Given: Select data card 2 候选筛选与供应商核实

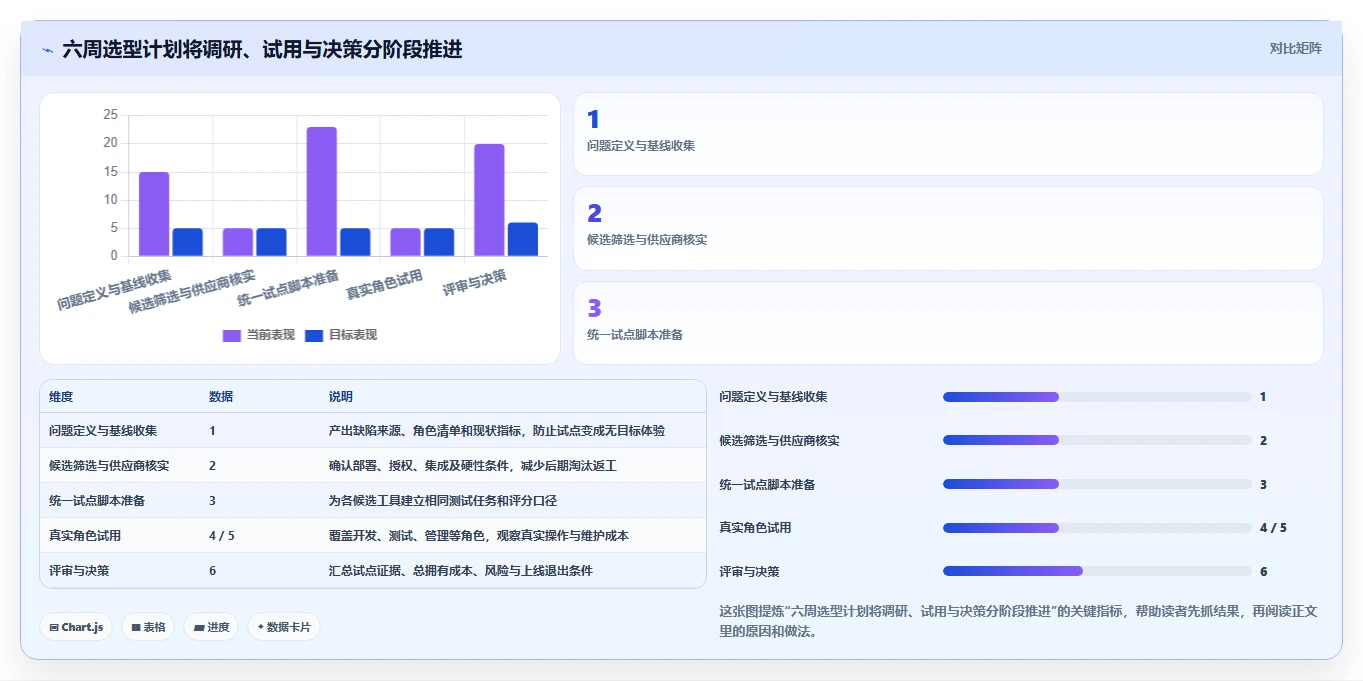Looking at the screenshot, I should tap(948, 228).
